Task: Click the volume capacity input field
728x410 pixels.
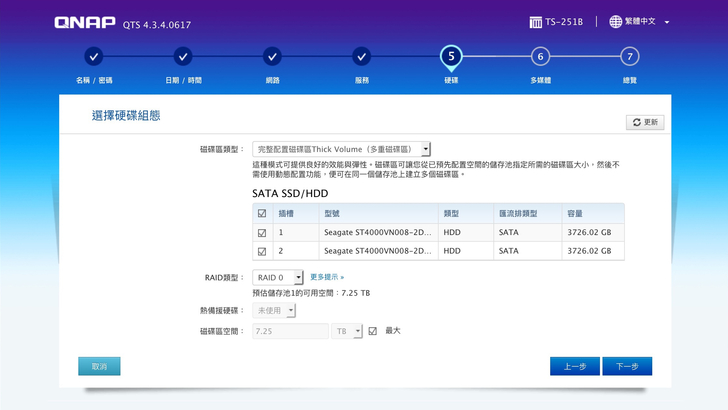Action: tap(290, 331)
